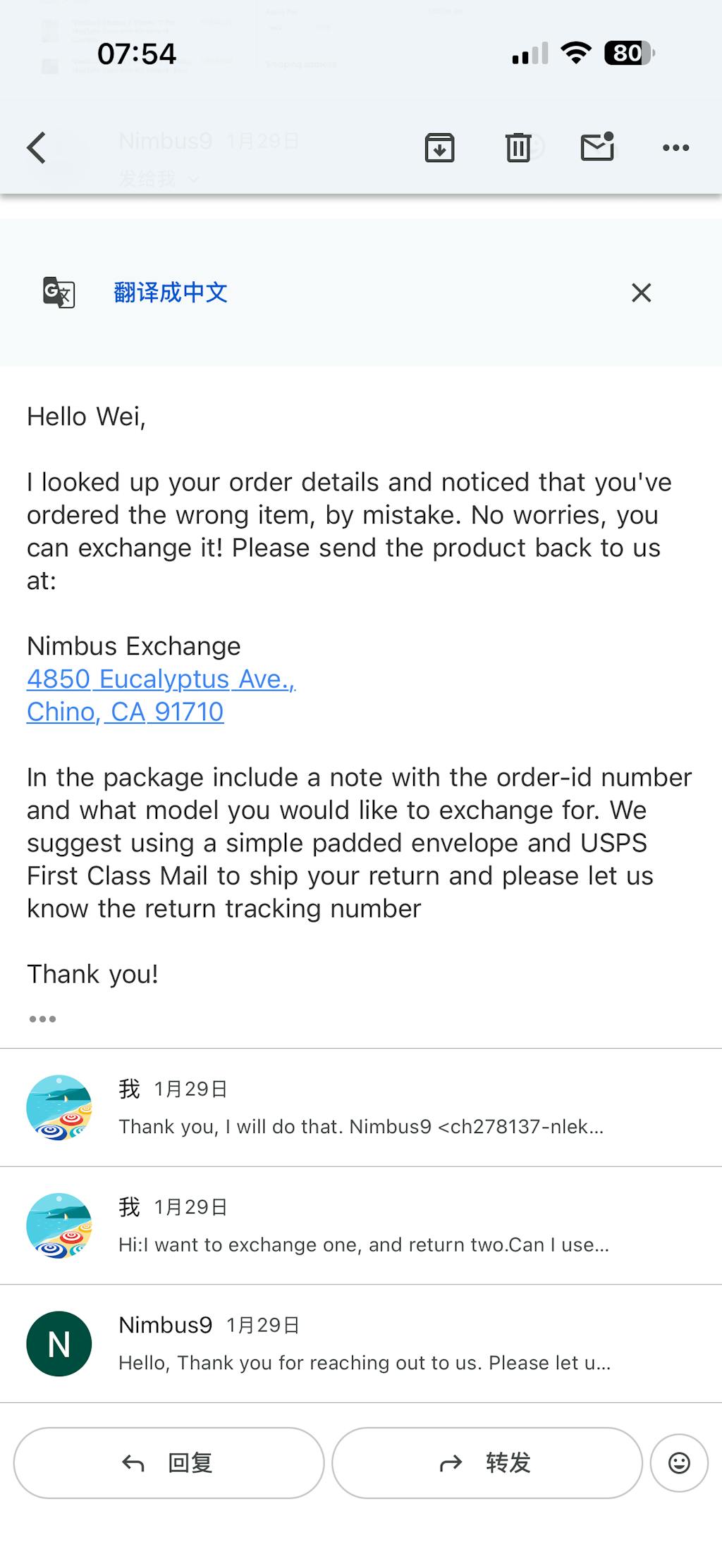722x1568 pixels.
Task: Expand the quoted text ellipsis below Thank you
Action: point(42,1019)
